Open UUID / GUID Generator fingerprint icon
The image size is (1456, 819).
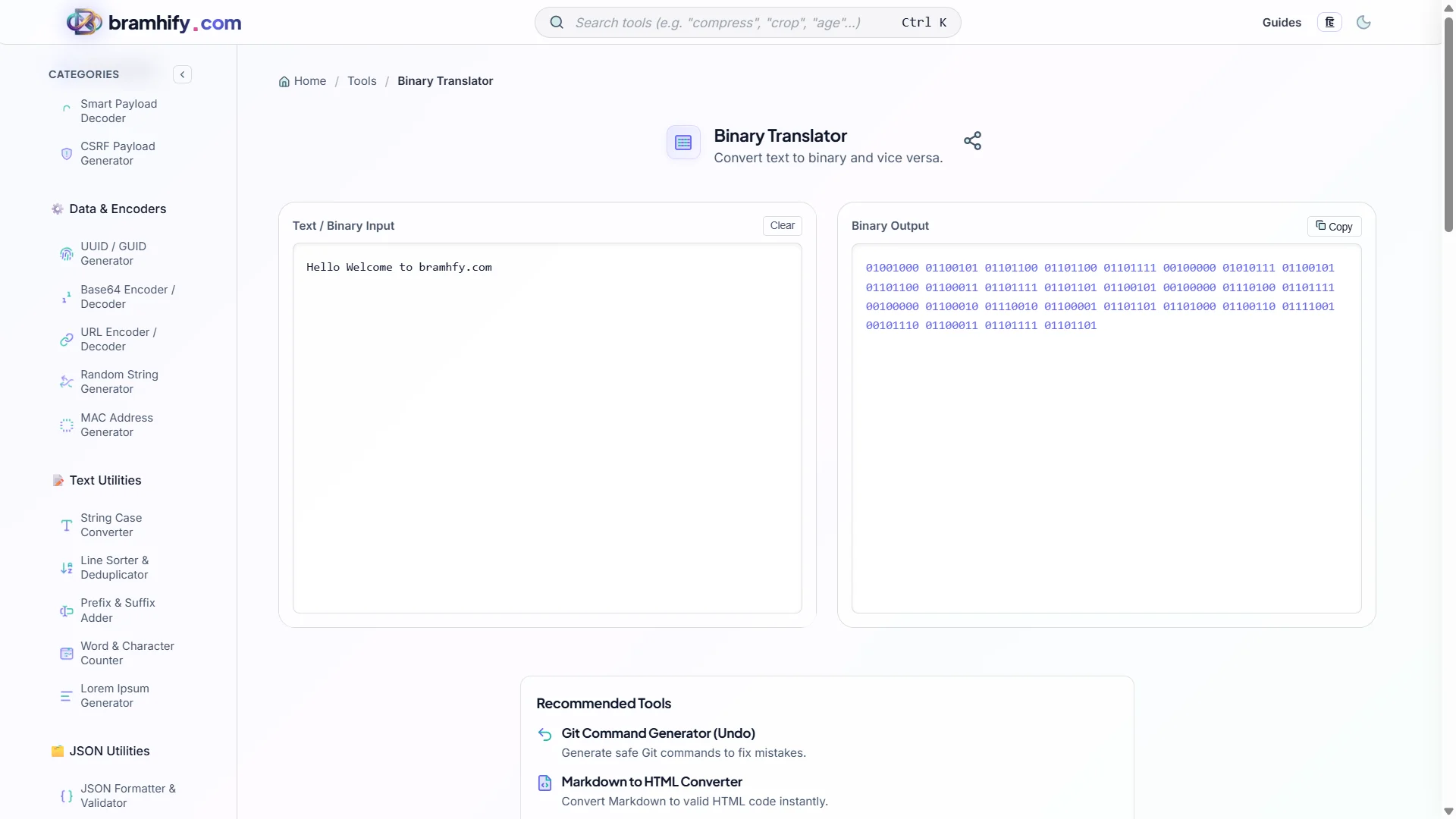pyautogui.click(x=67, y=254)
